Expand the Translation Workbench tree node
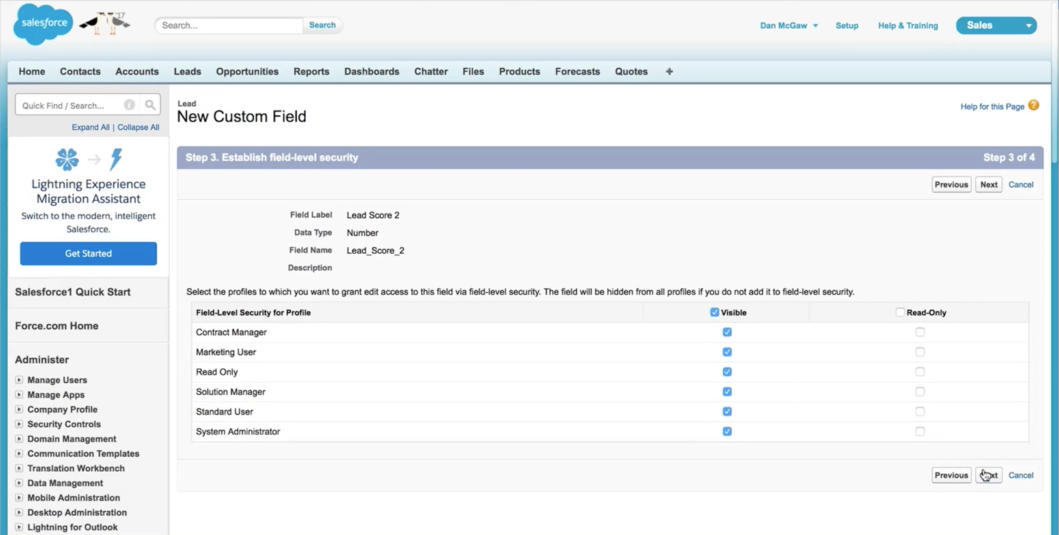The image size is (1059, 535). click(19, 468)
